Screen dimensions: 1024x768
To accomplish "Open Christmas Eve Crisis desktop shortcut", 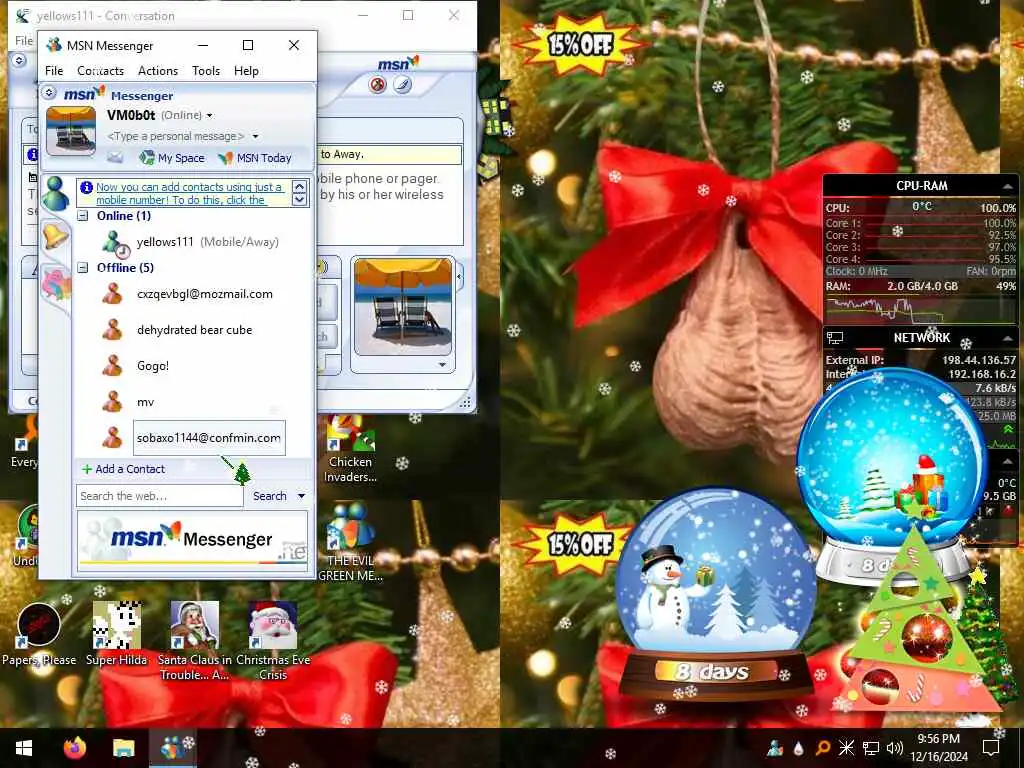I will [273, 640].
